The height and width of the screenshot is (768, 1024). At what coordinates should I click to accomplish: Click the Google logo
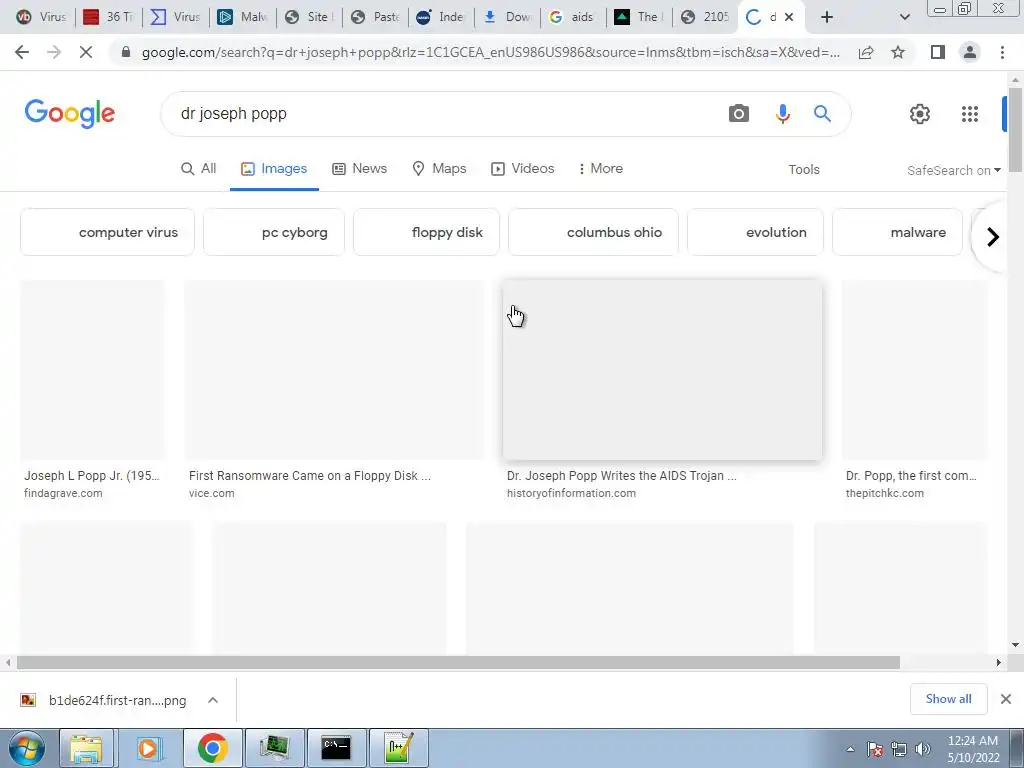pos(70,114)
